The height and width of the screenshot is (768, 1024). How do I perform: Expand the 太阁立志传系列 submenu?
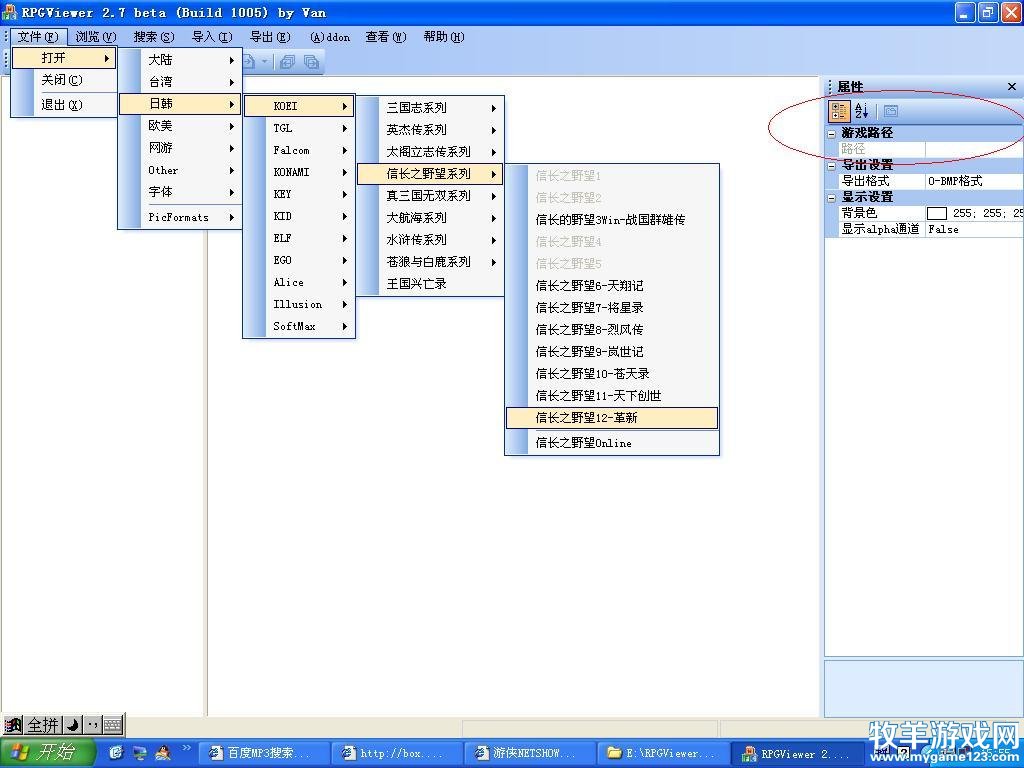click(430, 152)
